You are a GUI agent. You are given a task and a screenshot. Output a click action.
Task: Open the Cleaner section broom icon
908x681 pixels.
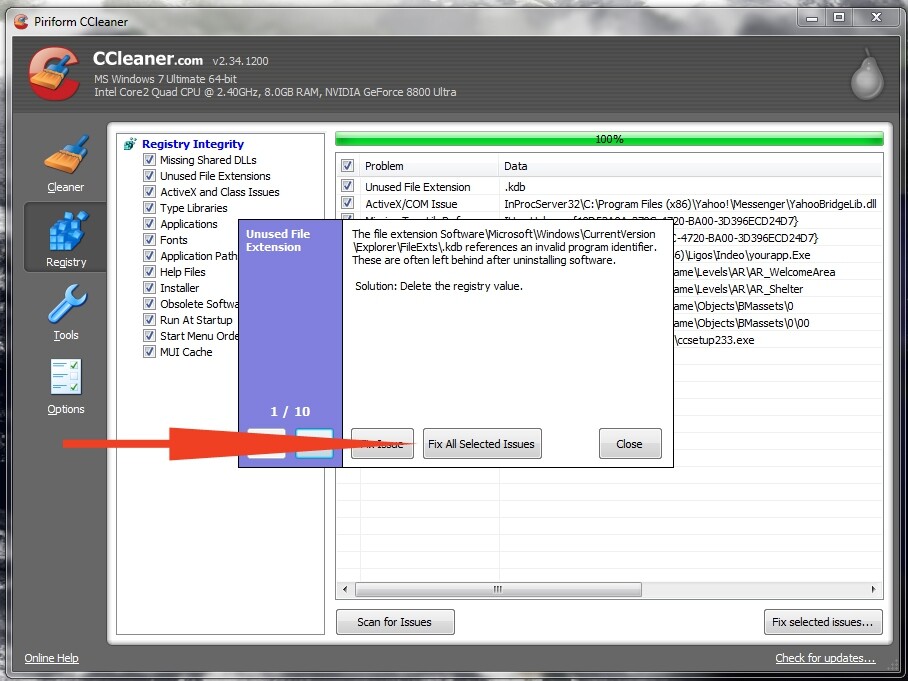[x=65, y=154]
